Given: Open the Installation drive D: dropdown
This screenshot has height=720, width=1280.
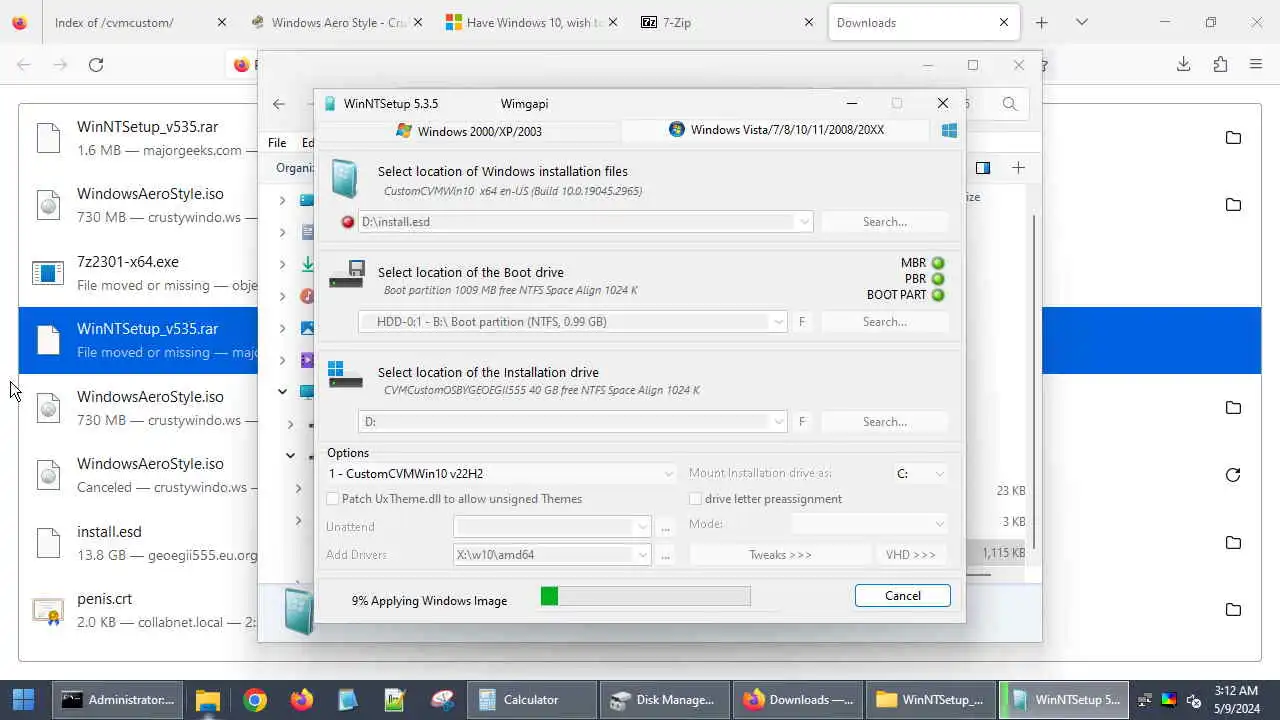Looking at the screenshot, I should click(x=778, y=422).
